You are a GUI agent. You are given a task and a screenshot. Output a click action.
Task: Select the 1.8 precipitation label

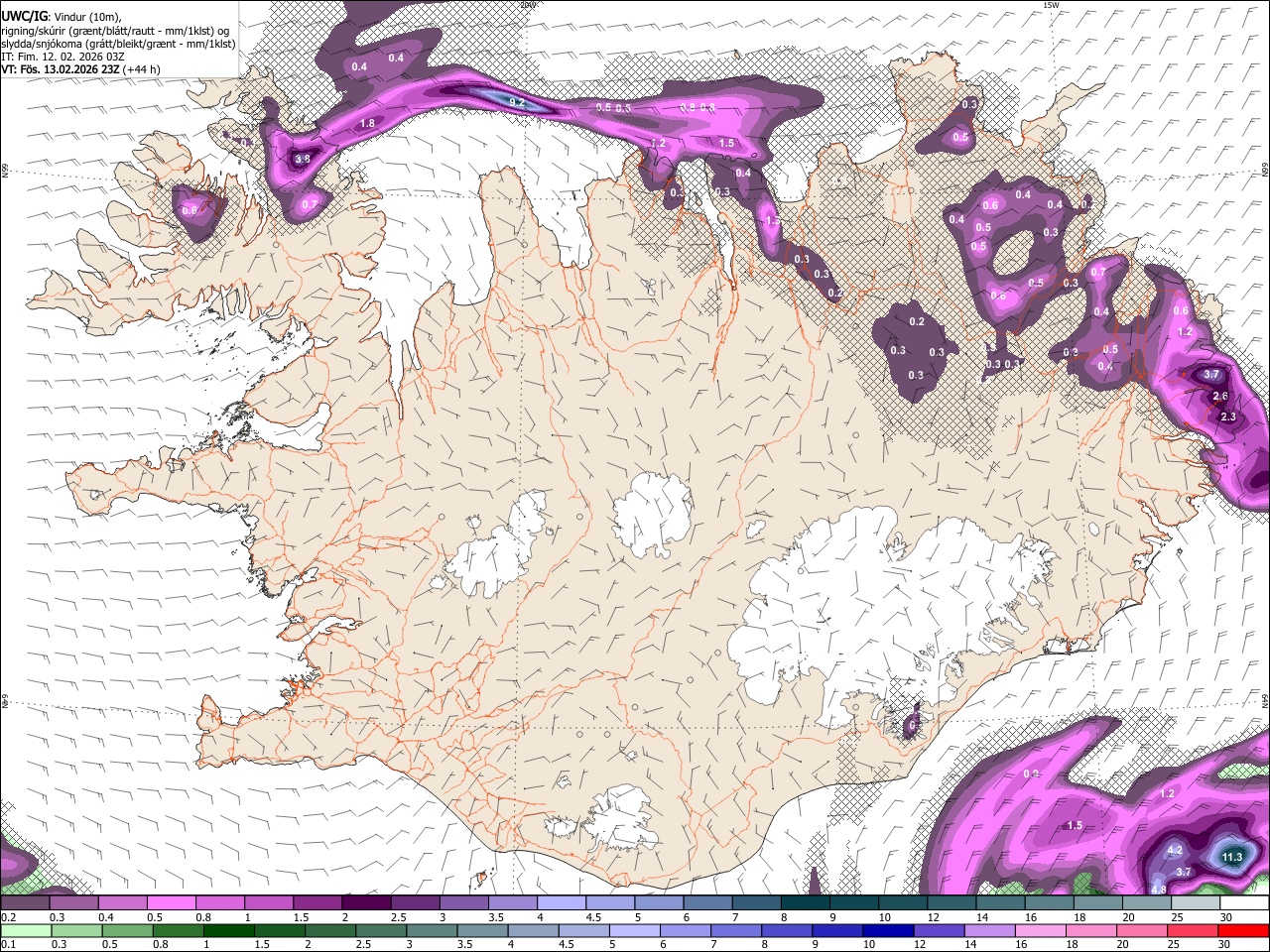pyautogui.click(x=367, y=123)
